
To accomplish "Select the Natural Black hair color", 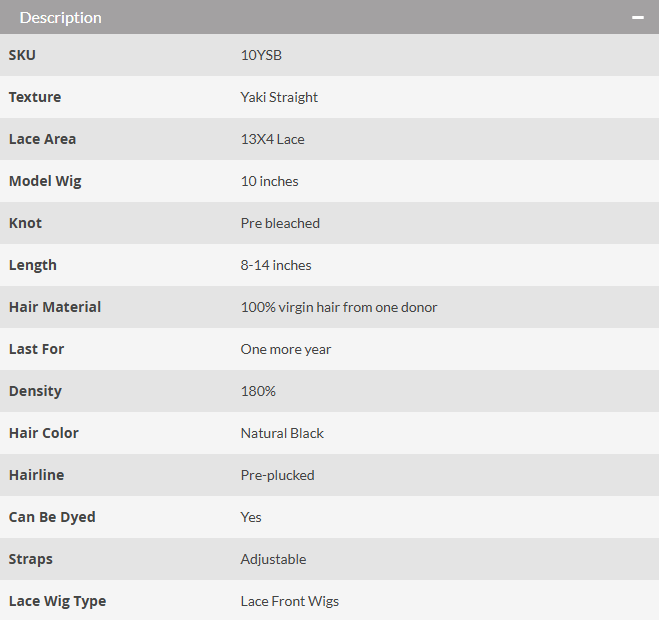I will [282, 433].
